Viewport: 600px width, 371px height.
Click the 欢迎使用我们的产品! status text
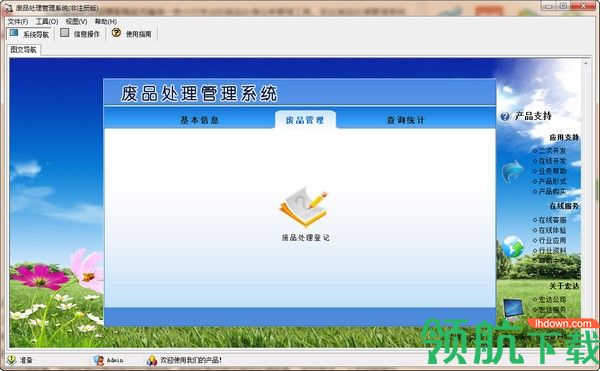pyautogui.click(x=191, y=360)
